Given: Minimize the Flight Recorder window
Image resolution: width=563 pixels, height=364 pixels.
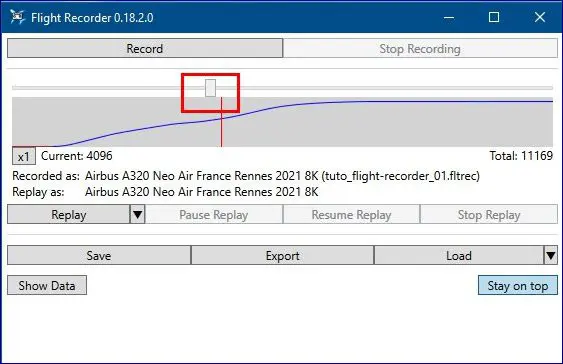Looking at the screenshot, I should pyautogui.click(x=449, y=17).
